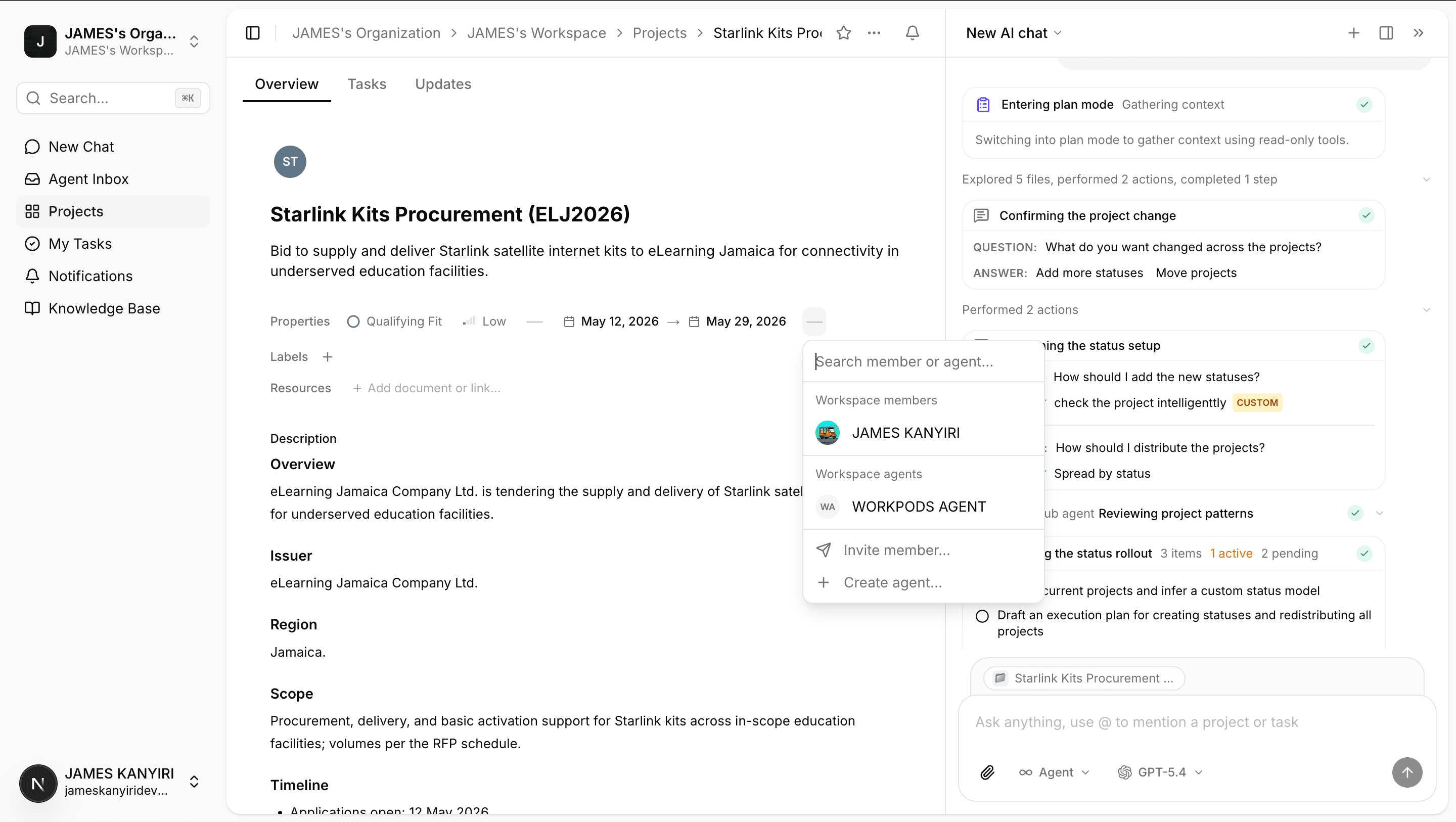The height and width of the screenshot is (822, 1456).
Task: Click the 1 active status text
Action: coord(1231,554)
